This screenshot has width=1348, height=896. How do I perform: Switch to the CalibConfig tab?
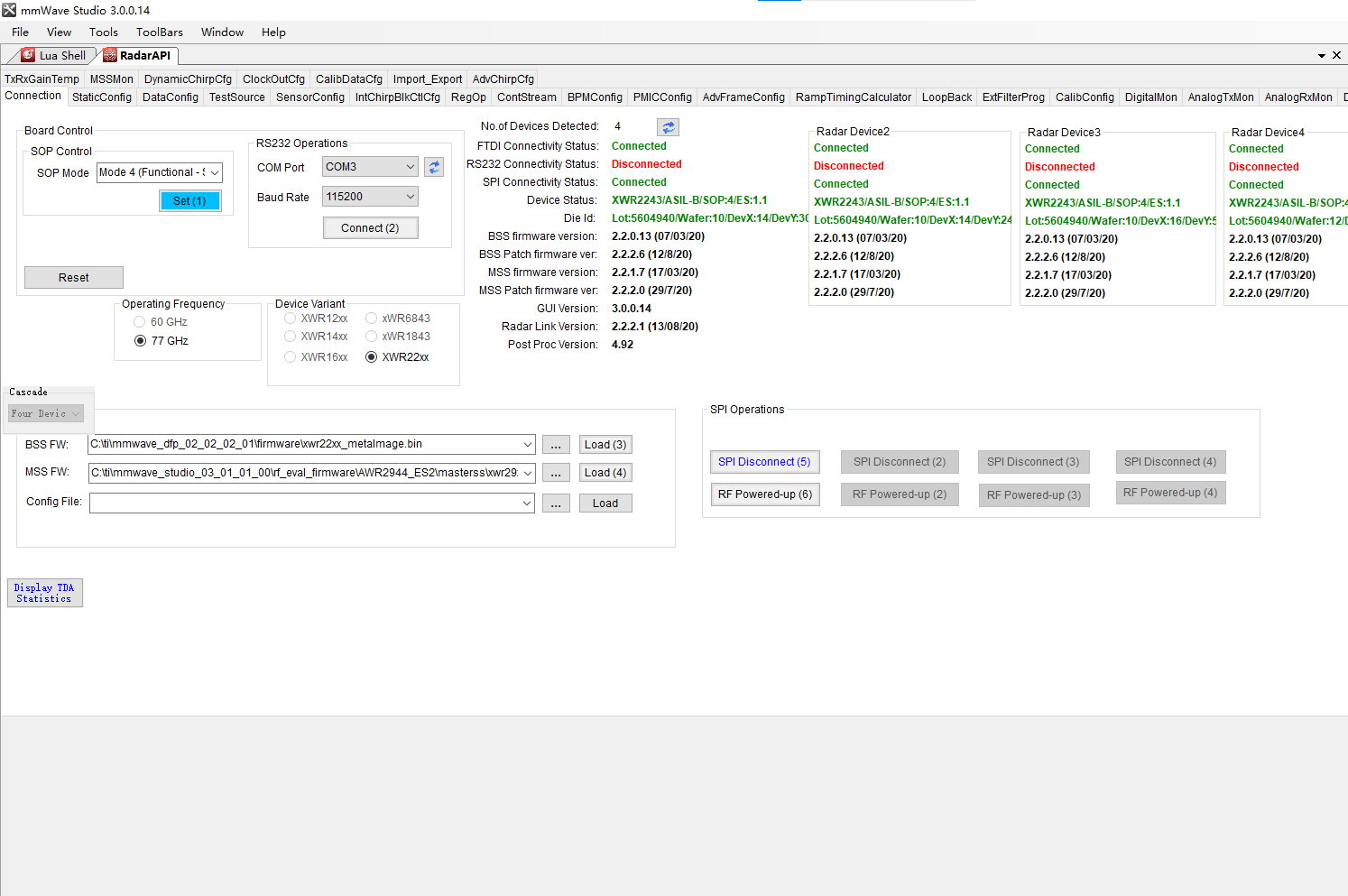[1085, 97]
